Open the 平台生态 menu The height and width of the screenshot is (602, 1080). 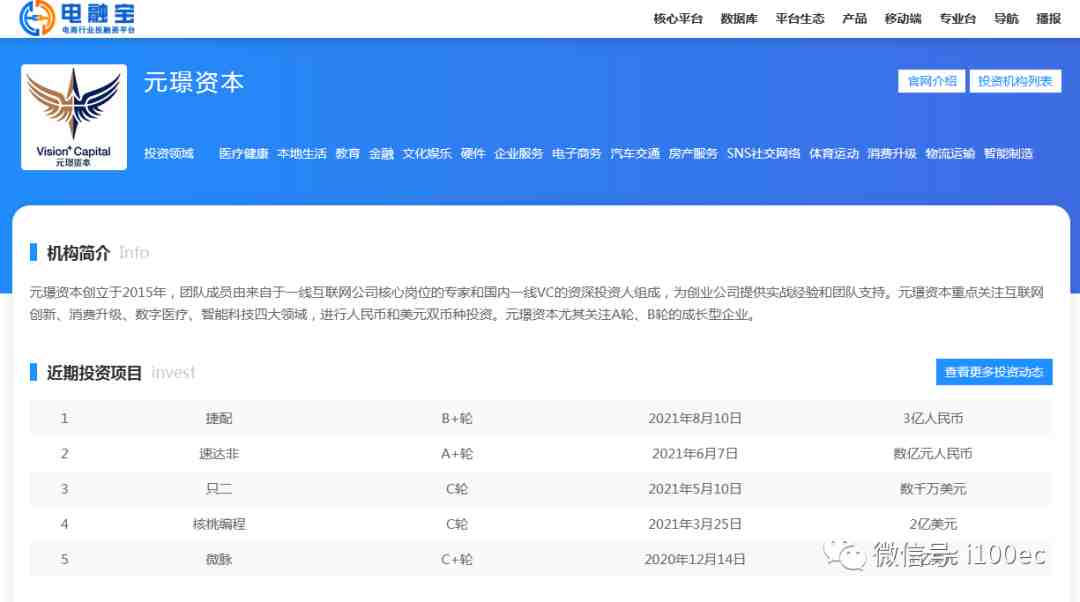tap(800, 19)
